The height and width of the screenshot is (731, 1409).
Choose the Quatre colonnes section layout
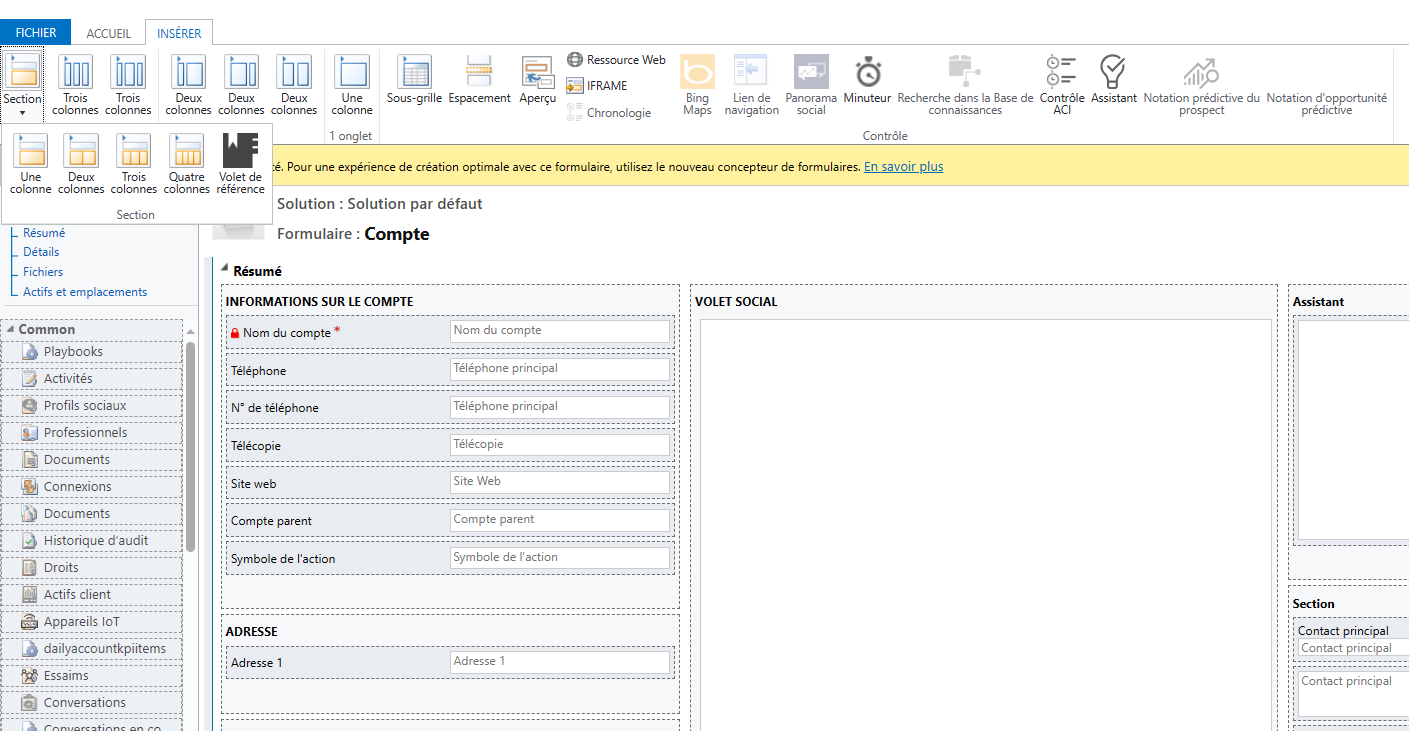coord(187,164)
